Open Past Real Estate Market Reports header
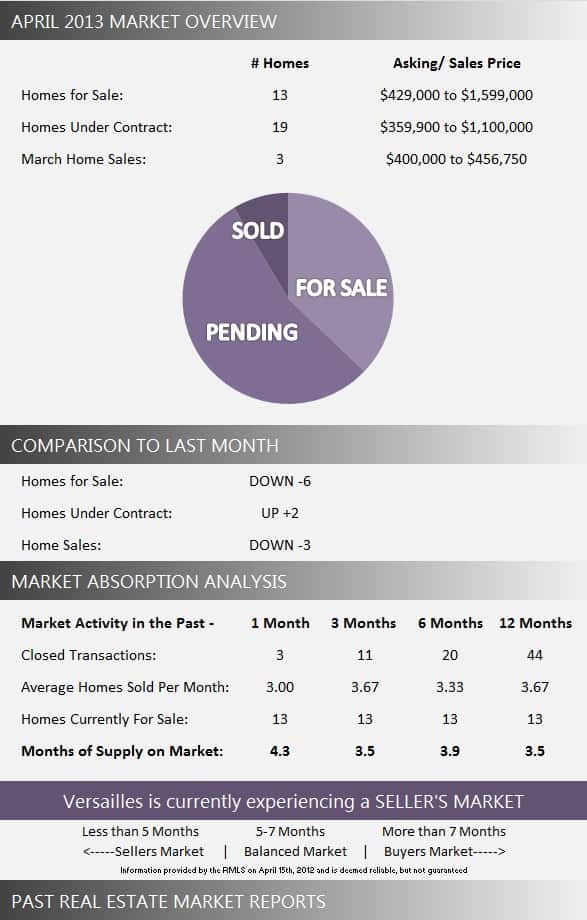 (x=294, y=901)
